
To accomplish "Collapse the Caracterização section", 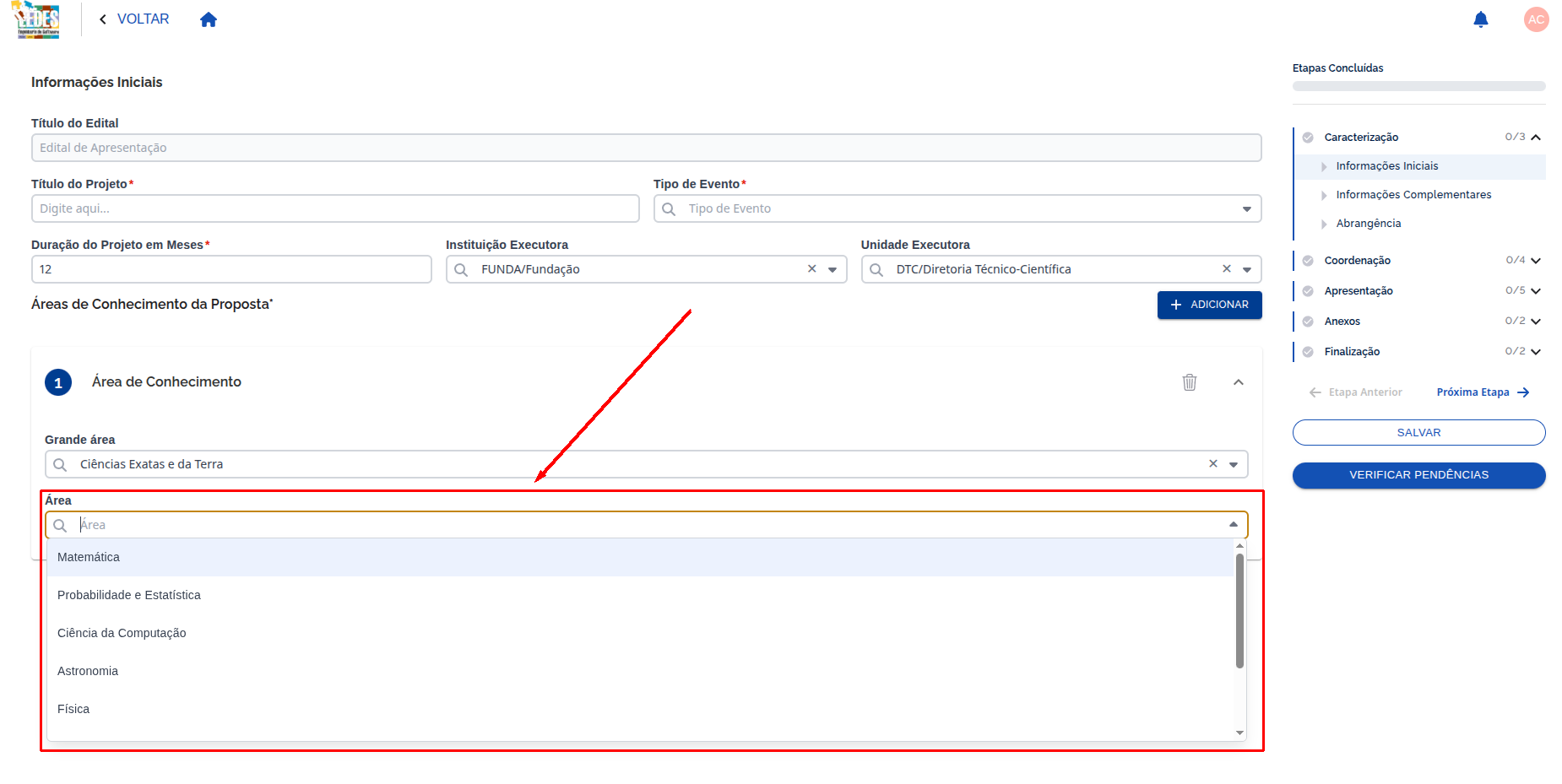I will 1536,138.
